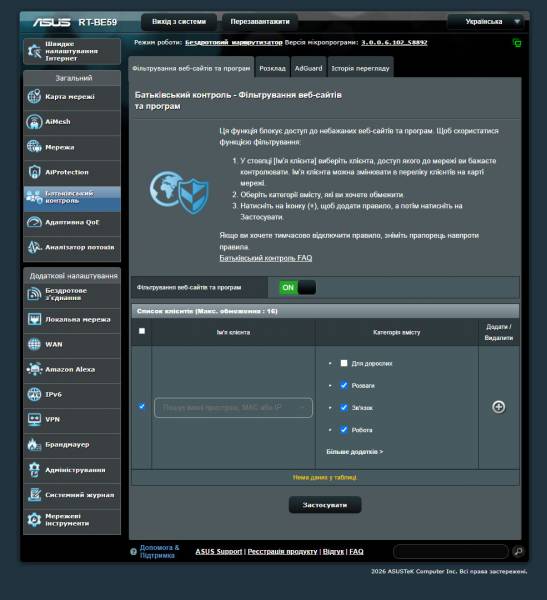The height and width of the screenshot is (600, 547).
Task: Check the Для дорослих category checkbox
Action: (344, 363)
